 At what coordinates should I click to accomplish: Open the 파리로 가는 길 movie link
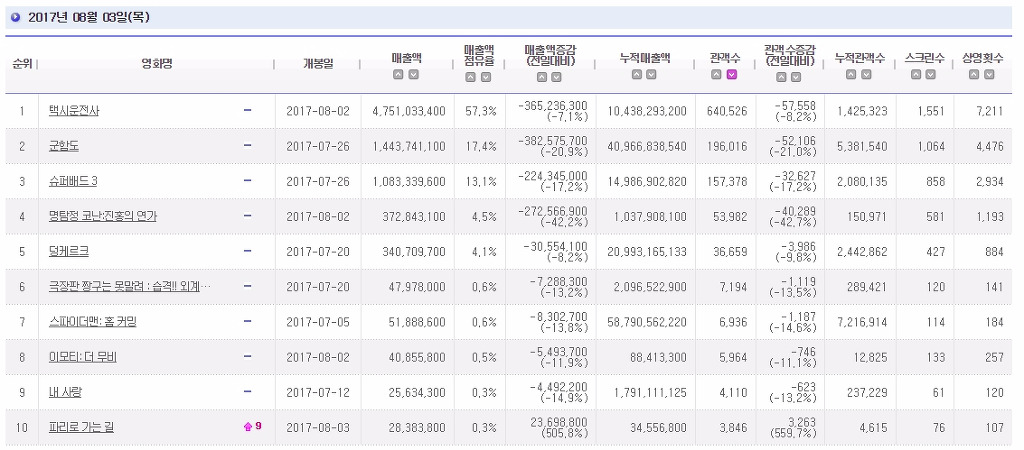pyautogui.click(x=82, y=427)
